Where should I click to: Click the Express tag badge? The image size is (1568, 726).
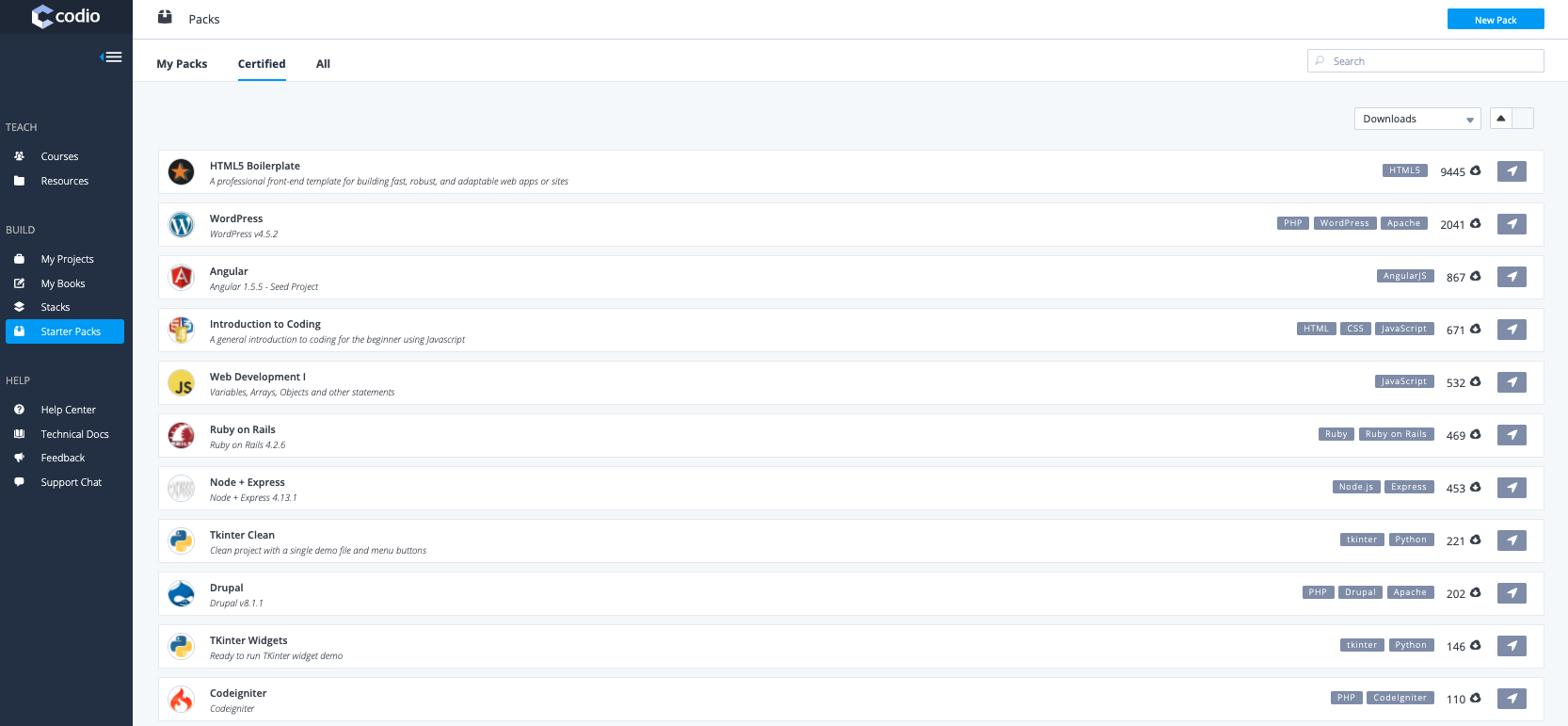(x=1409, y=487)
